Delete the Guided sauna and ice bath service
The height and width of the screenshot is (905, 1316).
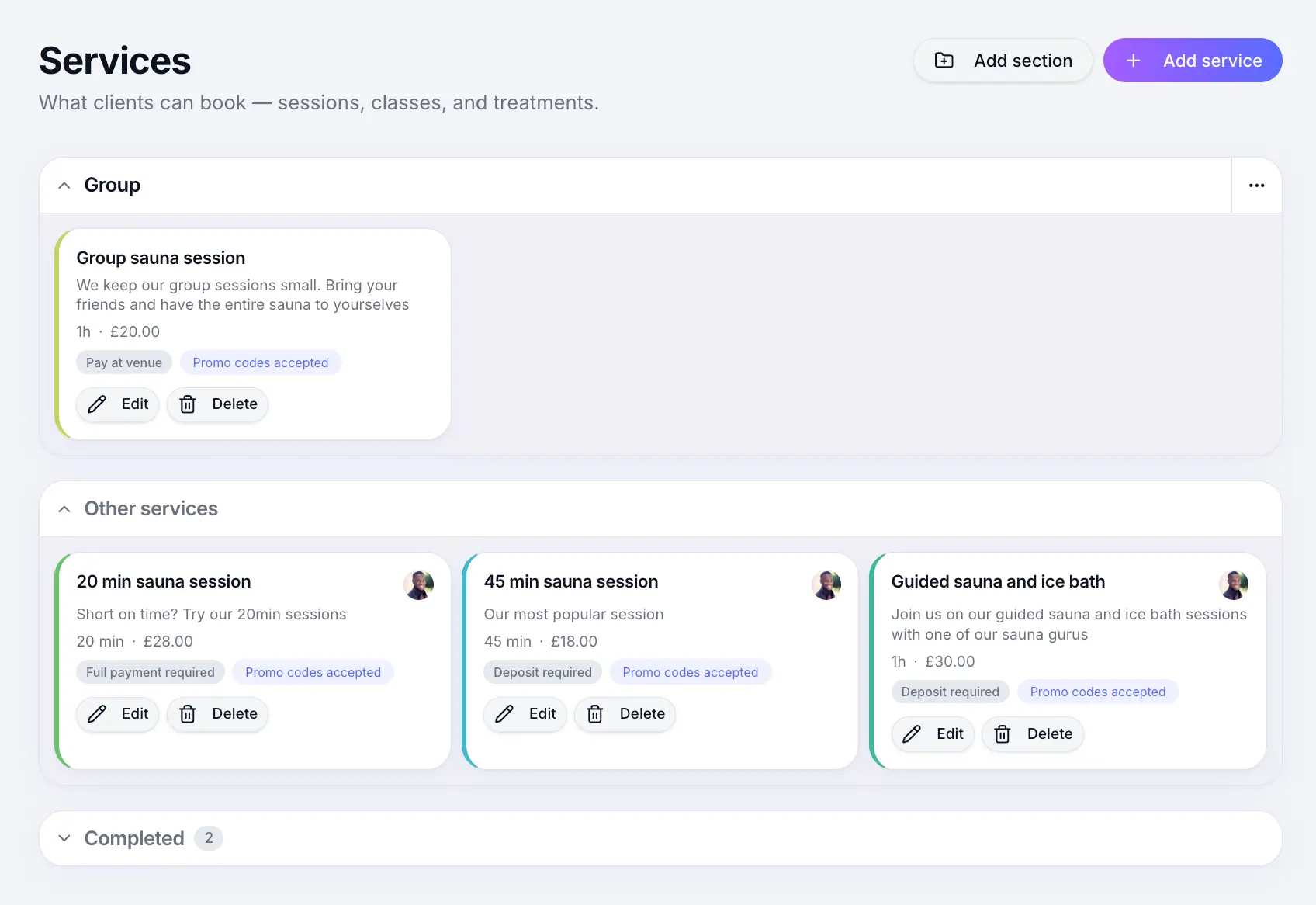1033,734
